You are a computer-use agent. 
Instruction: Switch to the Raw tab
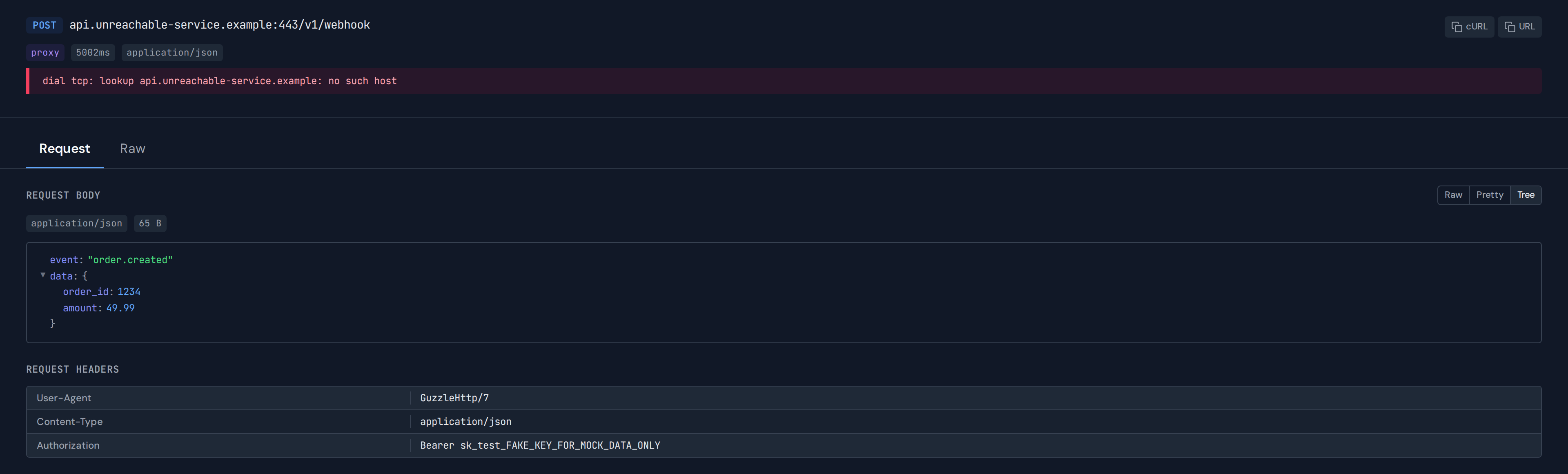click(132, 149)
